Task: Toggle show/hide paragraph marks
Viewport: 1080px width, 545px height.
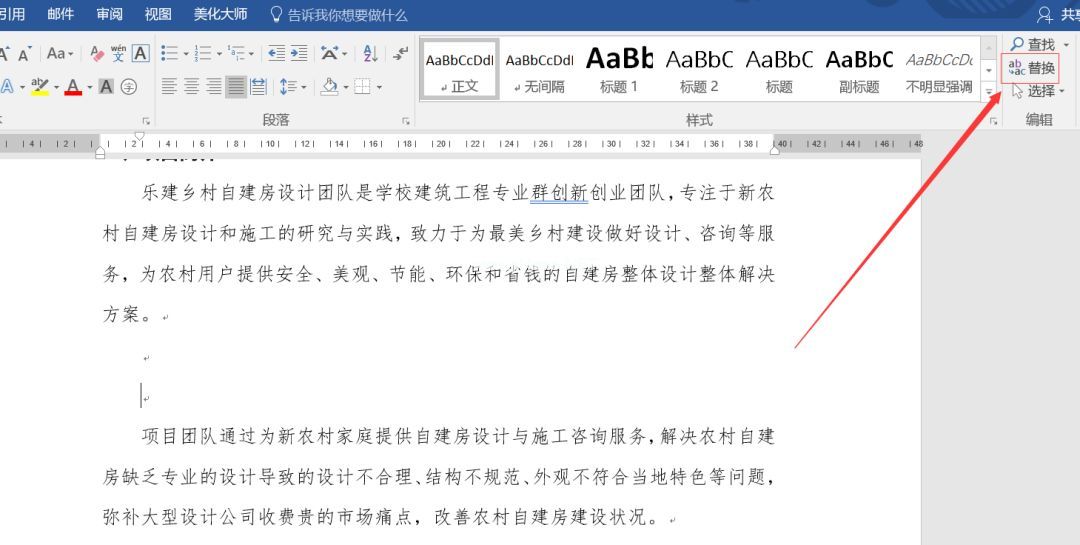Action: point(400,54)
